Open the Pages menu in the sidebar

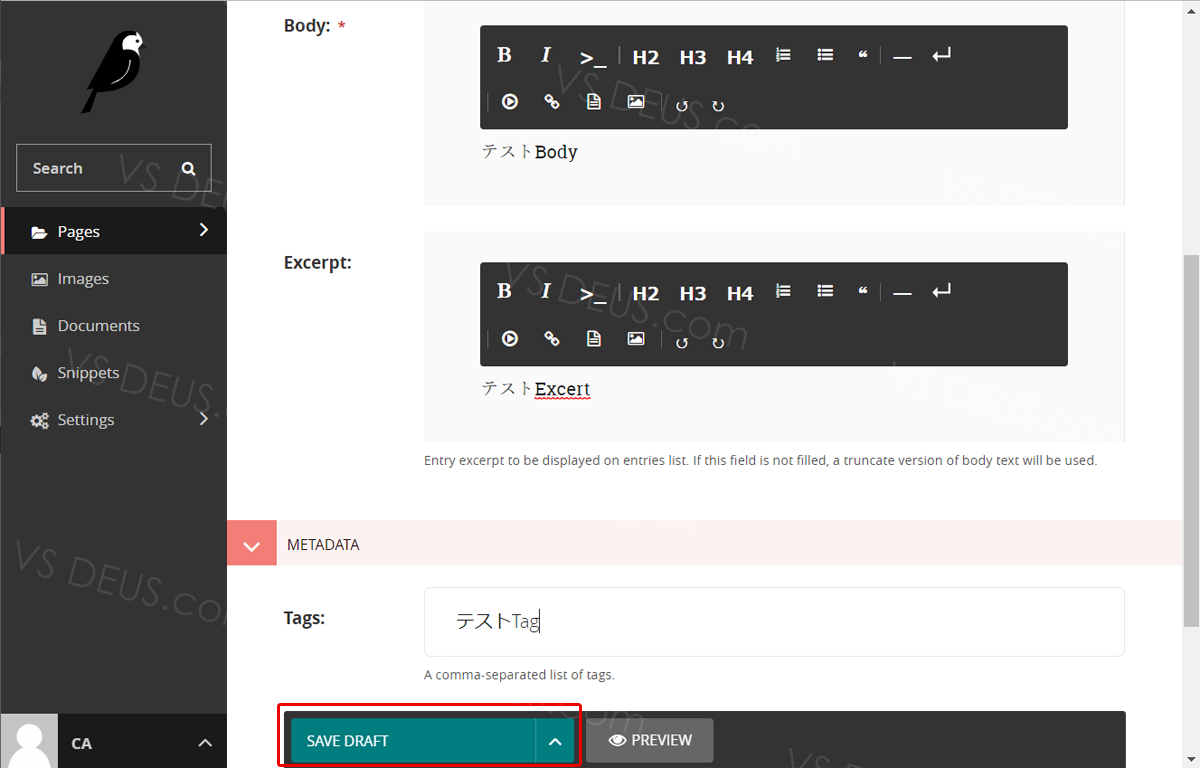(x=114, y=231)
